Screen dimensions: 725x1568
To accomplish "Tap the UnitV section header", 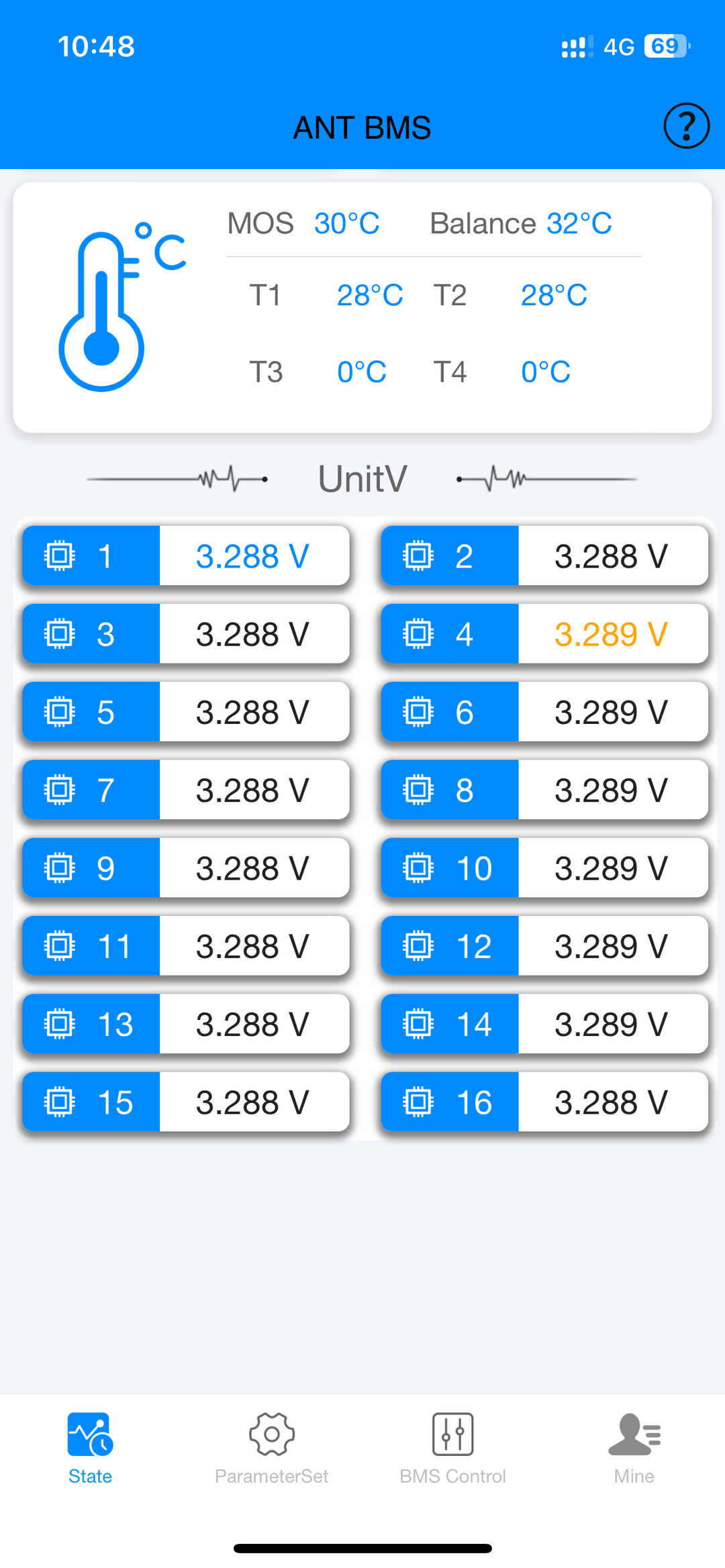I will [362, 479].
